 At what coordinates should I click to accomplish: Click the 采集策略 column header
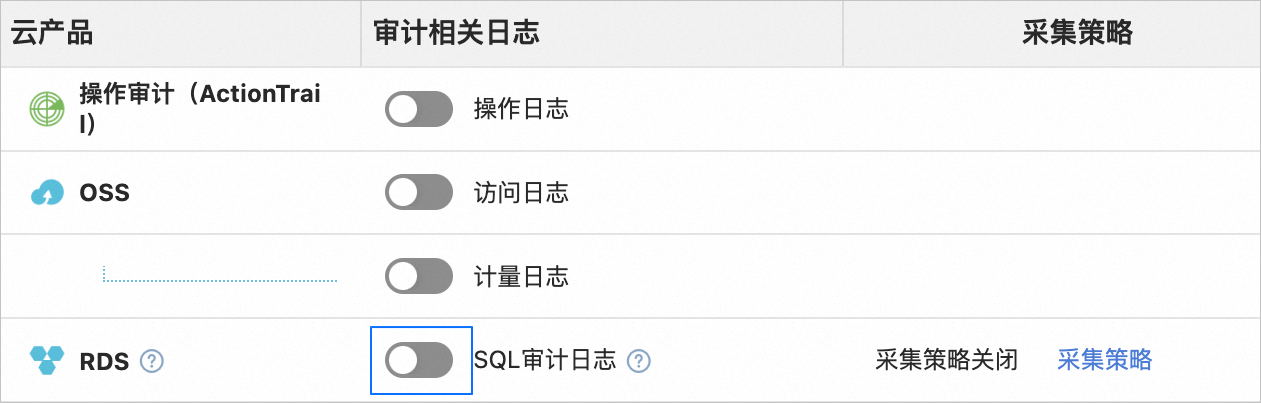(1077, 33)
